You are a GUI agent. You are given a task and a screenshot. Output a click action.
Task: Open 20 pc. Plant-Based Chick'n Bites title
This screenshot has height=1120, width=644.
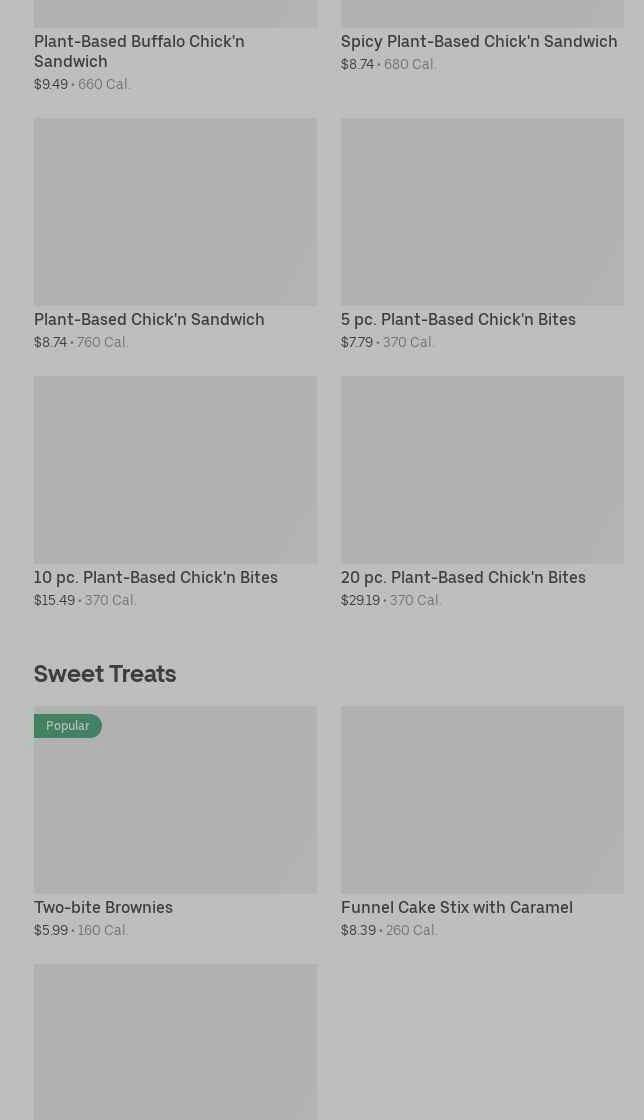(x=463, y=577)
